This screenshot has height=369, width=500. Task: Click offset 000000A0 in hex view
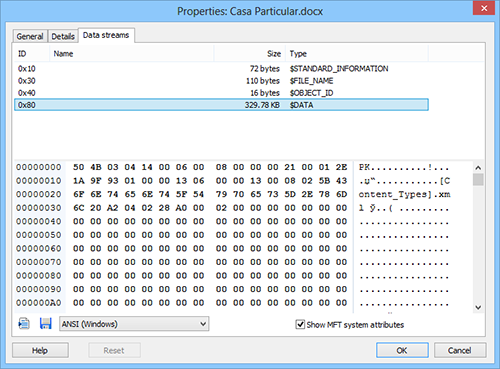[x=39, y=303]
